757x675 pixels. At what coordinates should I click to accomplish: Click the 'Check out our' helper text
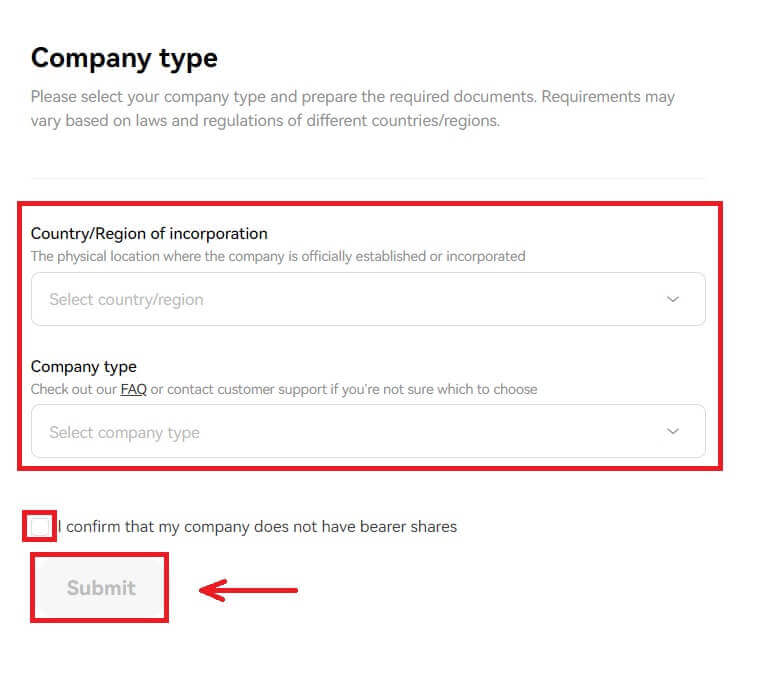point(74,389)
